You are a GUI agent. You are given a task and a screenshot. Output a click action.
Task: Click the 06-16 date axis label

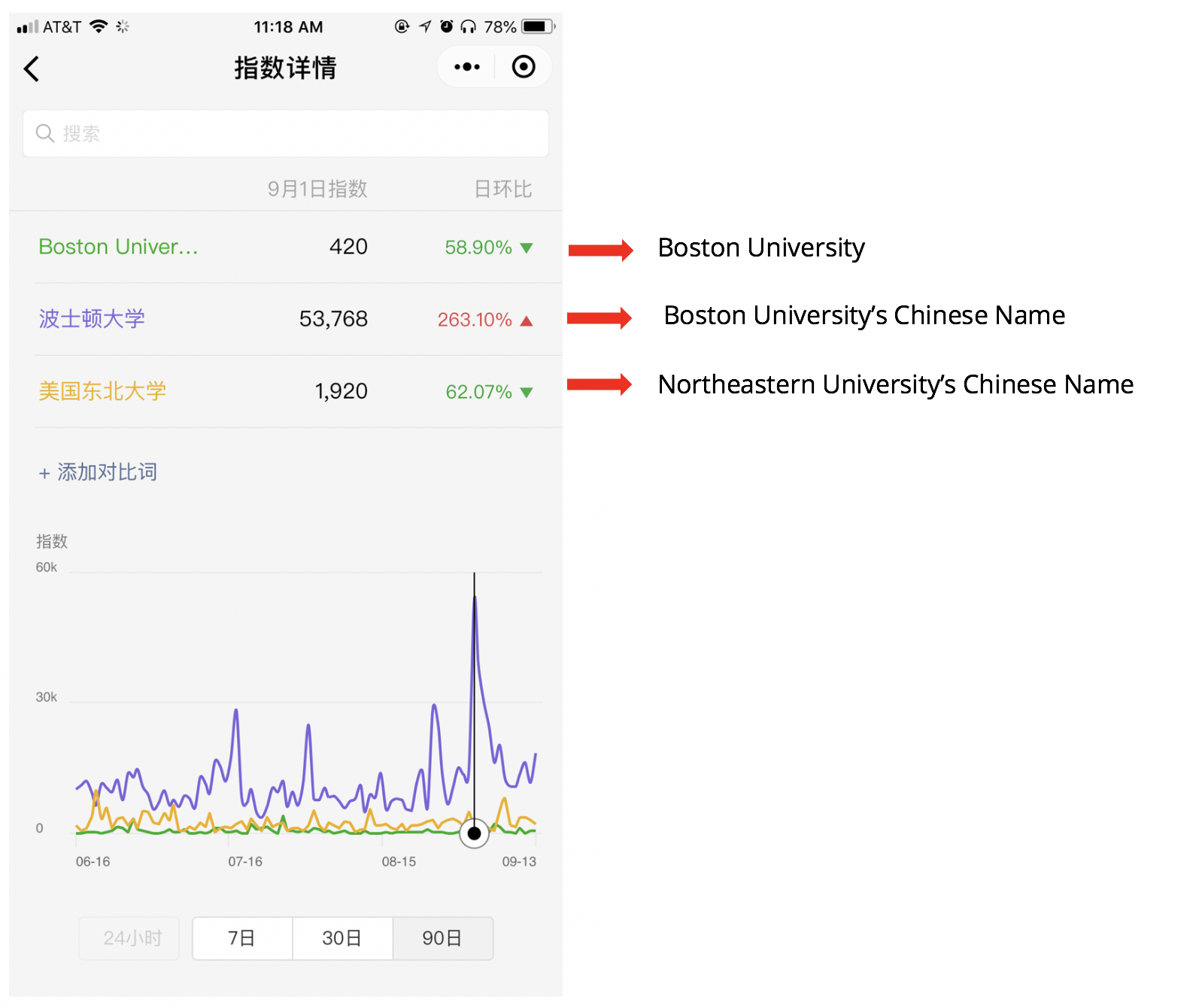[x=93, y=861]
